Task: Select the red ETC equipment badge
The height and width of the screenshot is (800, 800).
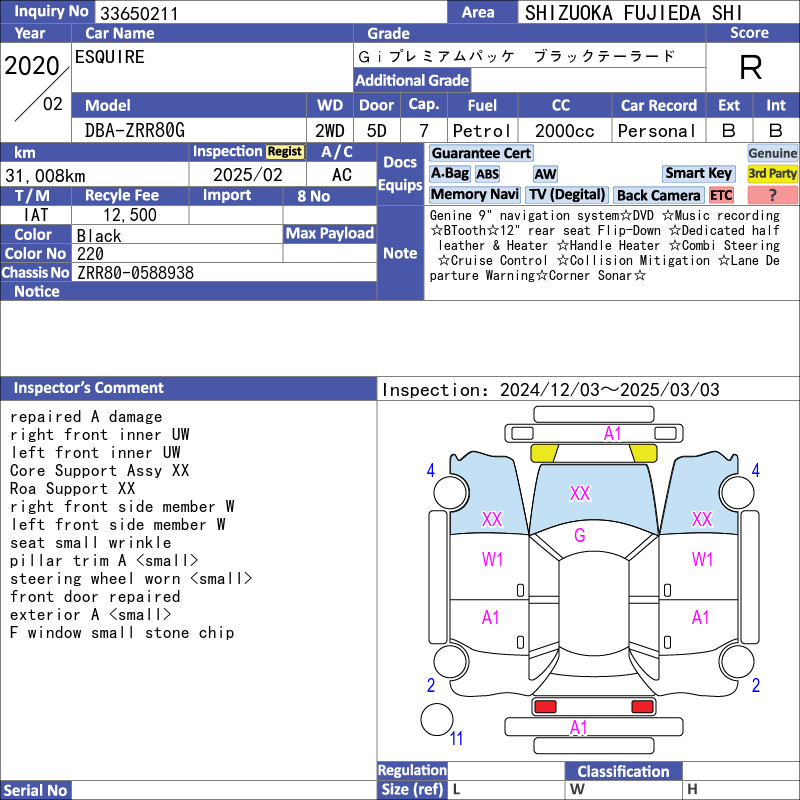Action: (x=721, y=195)
